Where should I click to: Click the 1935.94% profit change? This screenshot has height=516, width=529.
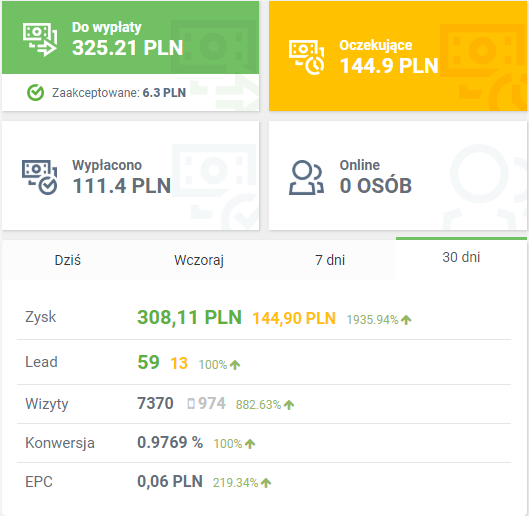[x=372, y=320]
